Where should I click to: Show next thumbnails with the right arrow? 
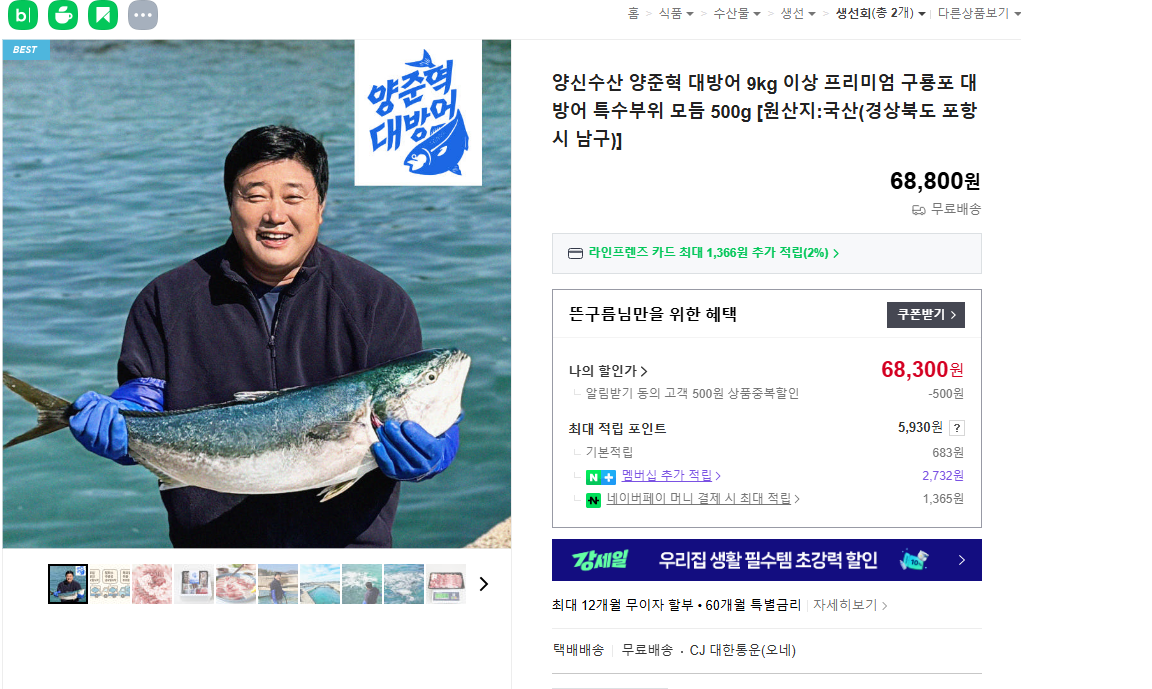483,584
